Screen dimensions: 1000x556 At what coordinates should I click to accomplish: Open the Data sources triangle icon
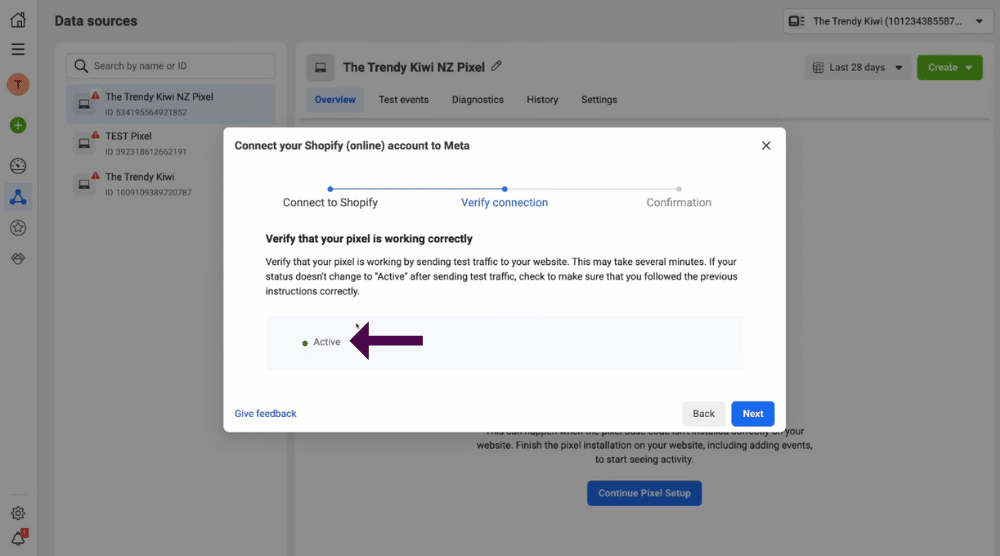(x=18, y=197)
